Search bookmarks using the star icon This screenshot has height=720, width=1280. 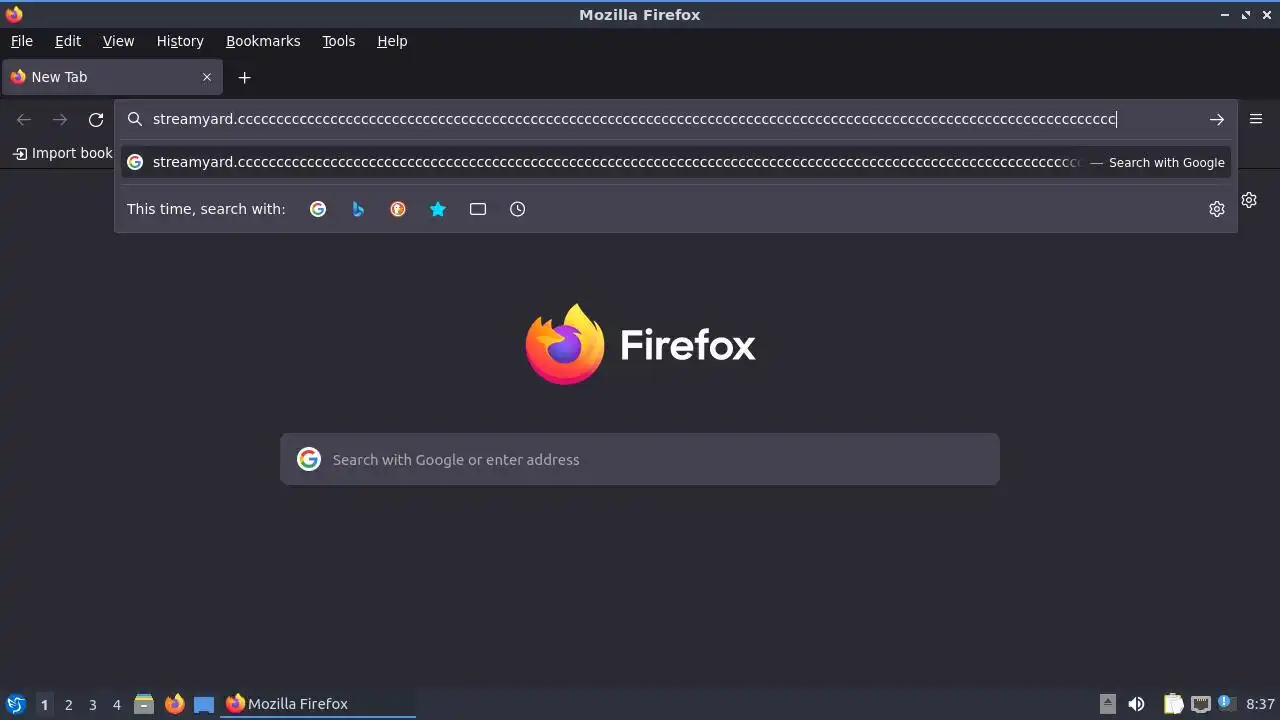[x=438, y=209]
